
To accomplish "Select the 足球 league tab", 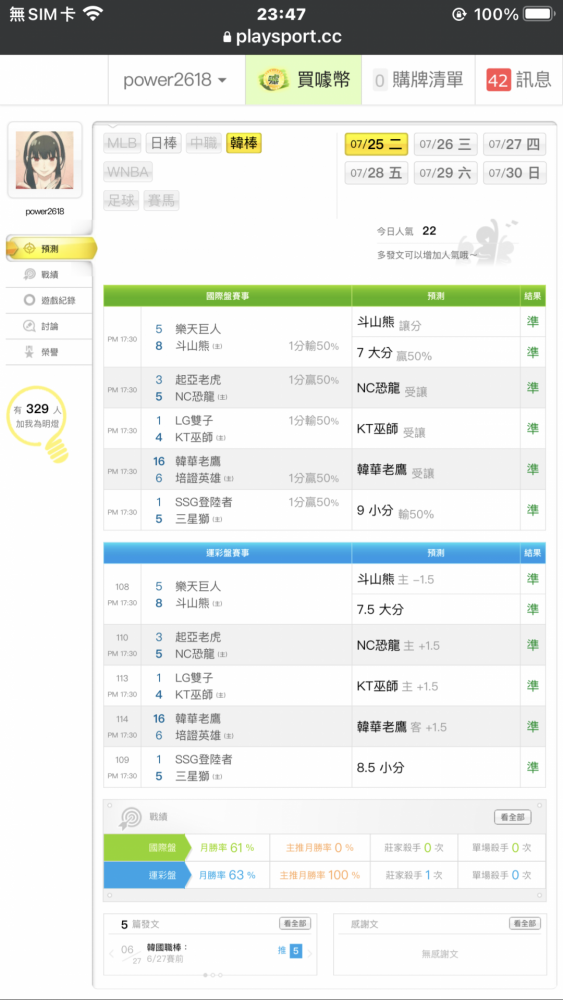I will [x=122, y=200].
